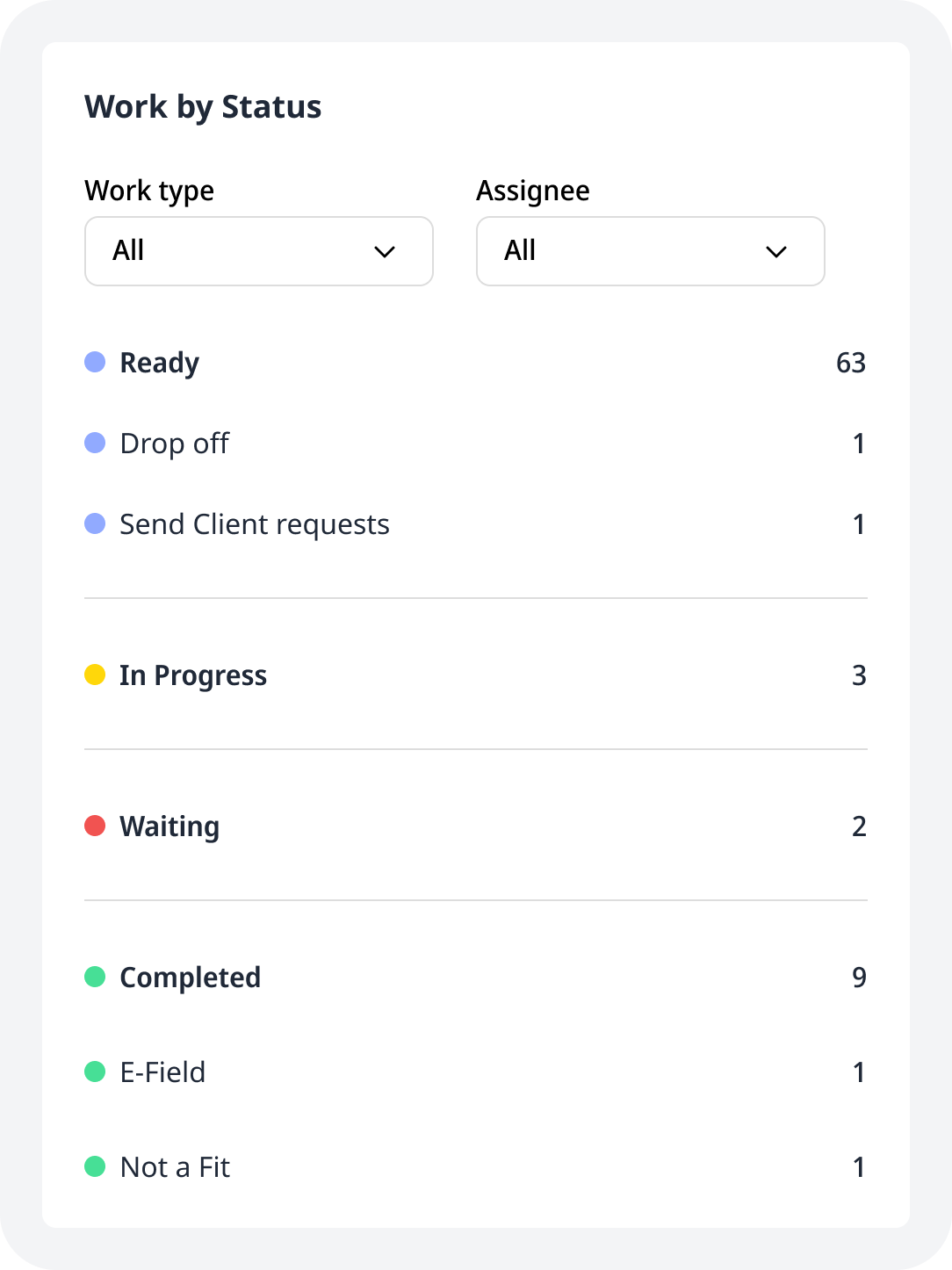Select the Ready status row label
This screenshot has height=1270, width=952.
tap(160, 364)
